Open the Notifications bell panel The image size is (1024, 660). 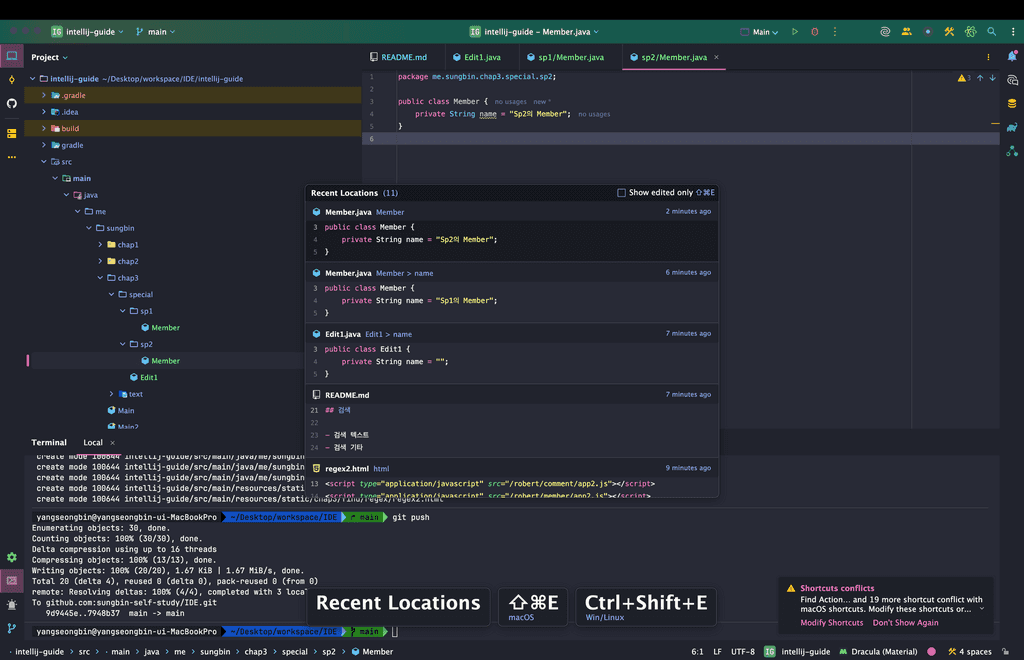pyautogui.click(x=1012, y=56)
